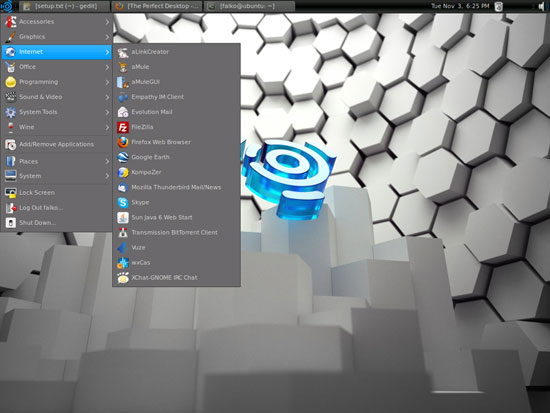Viewport: 550px width, 413px height.
Task: Launch the FileZilla icon in Internet menu
Action: coord(123,127)
